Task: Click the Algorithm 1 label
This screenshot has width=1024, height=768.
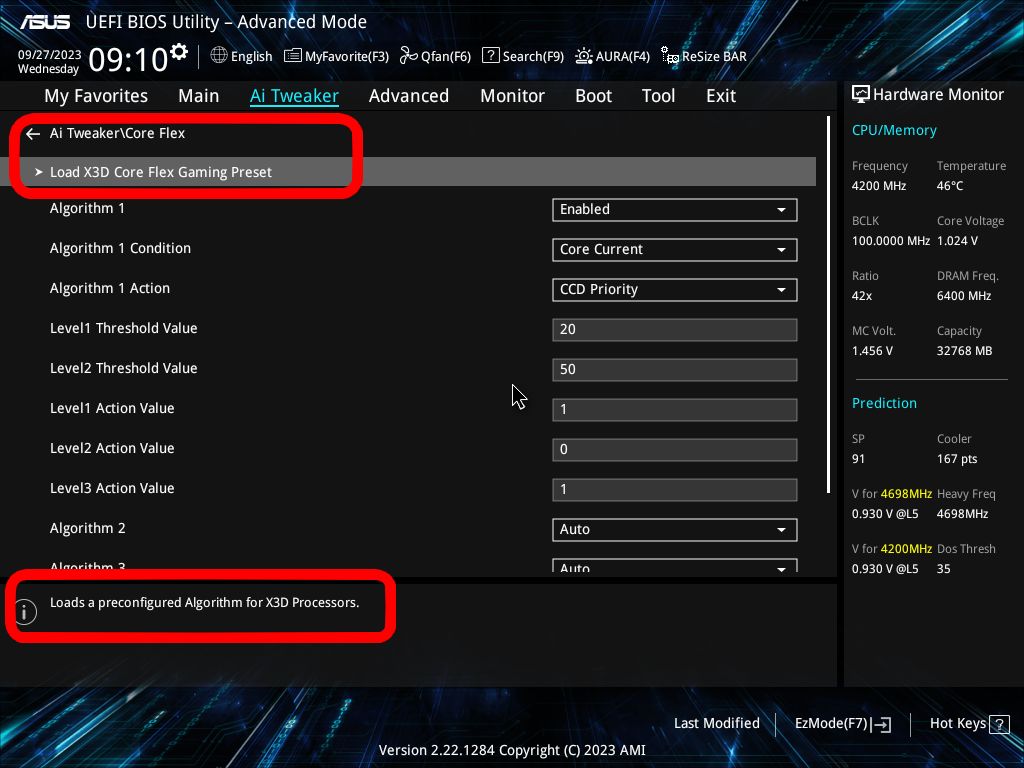Action: pyautogui.click(x=87, y=208)
